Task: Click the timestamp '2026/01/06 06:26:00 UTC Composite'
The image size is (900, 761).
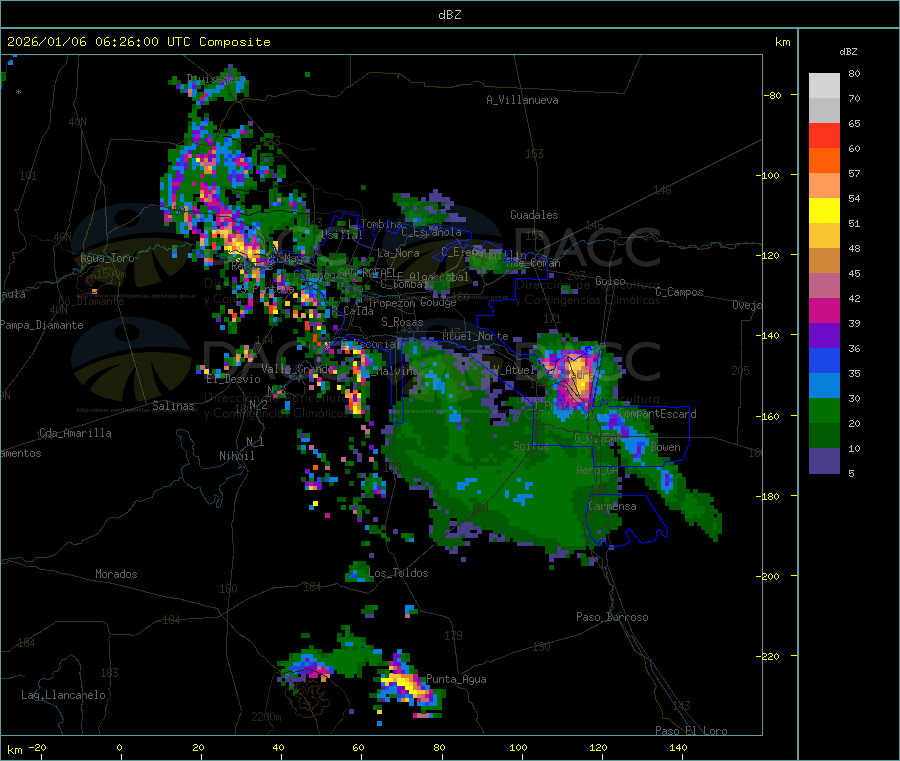Action: [138, 42]
